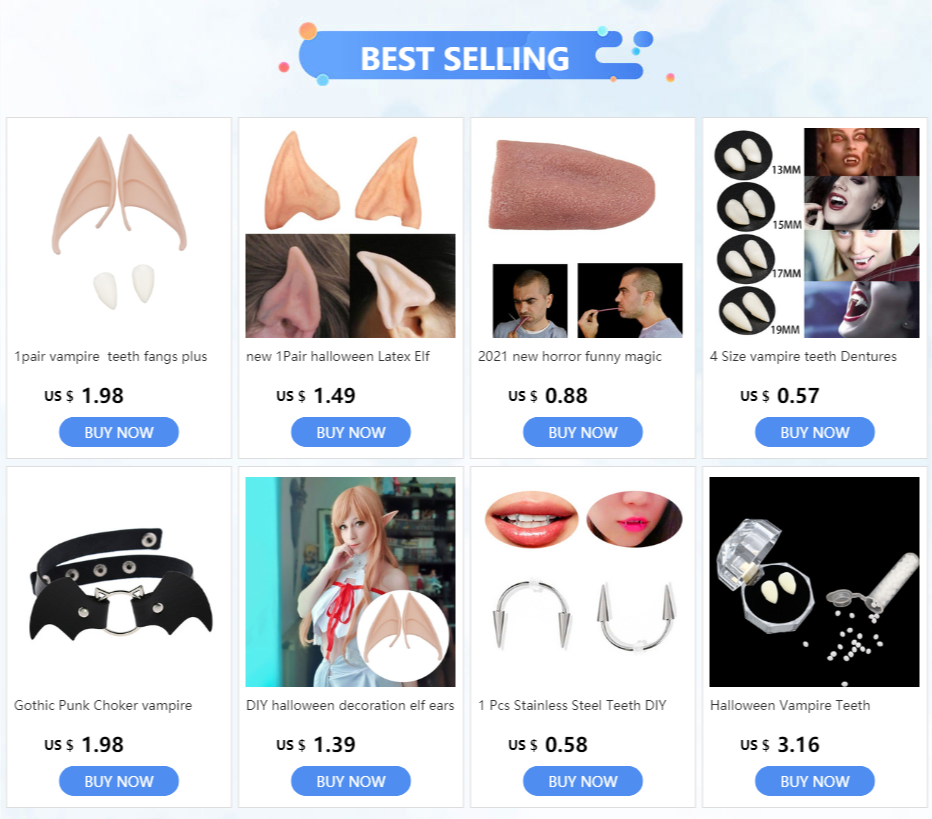Image resolution: width=932 pixels, height=819 pixels.
Task: Open the Latex Elf ears product photo
Action: pyautogui.click(x=351, y=233)
